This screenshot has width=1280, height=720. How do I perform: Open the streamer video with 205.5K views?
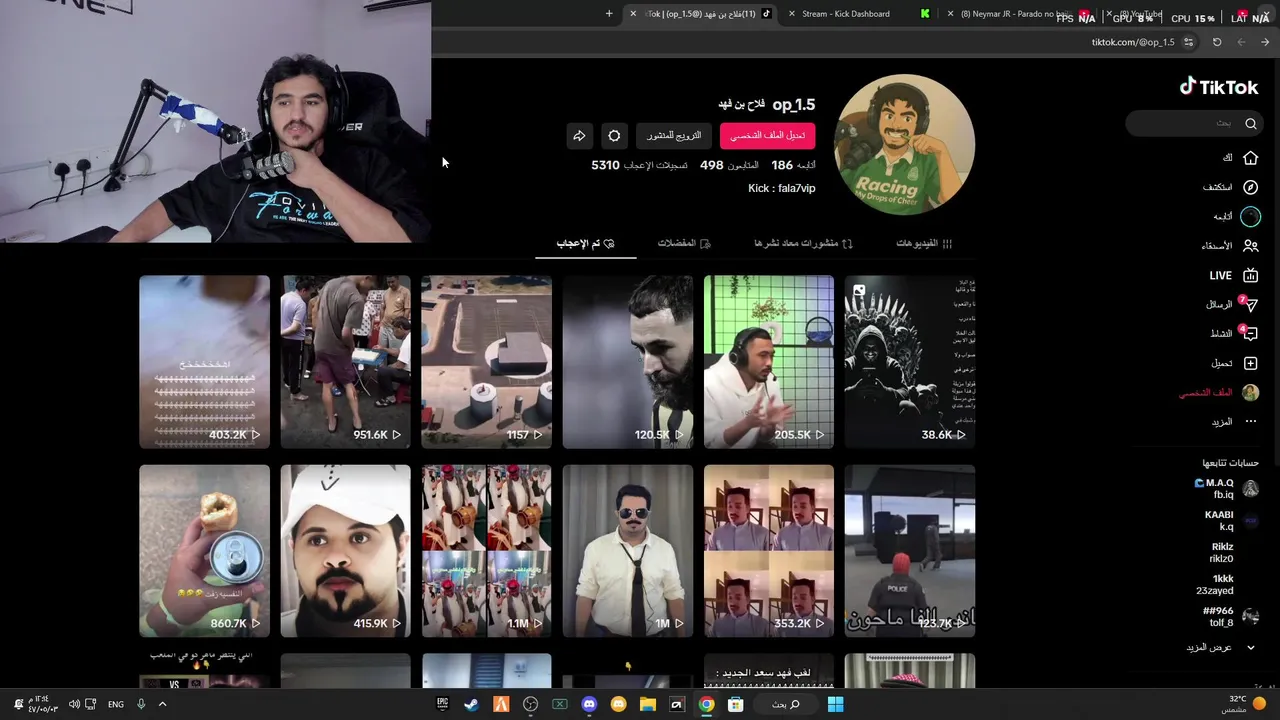pyautogui.click(x=769, y=362)
